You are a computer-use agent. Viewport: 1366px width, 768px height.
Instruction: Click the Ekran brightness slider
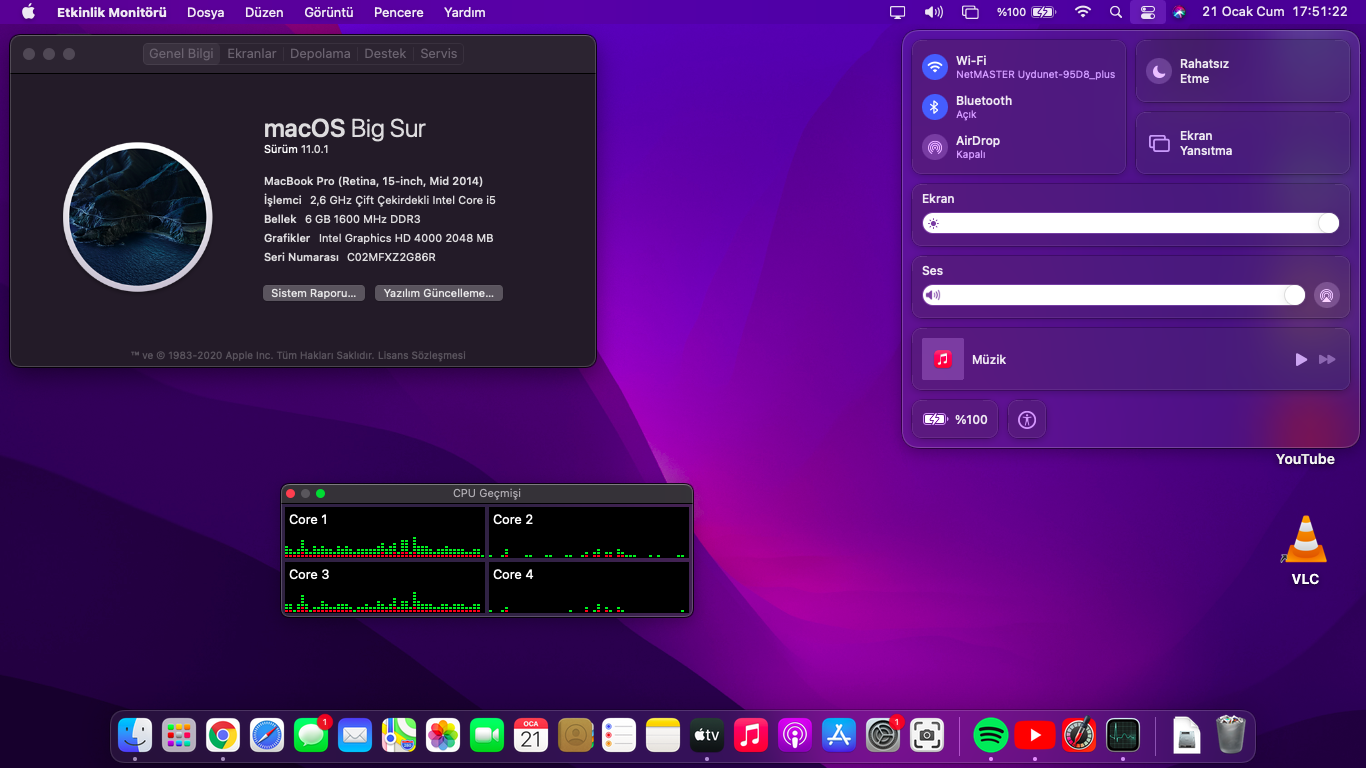click(1130, 223)
